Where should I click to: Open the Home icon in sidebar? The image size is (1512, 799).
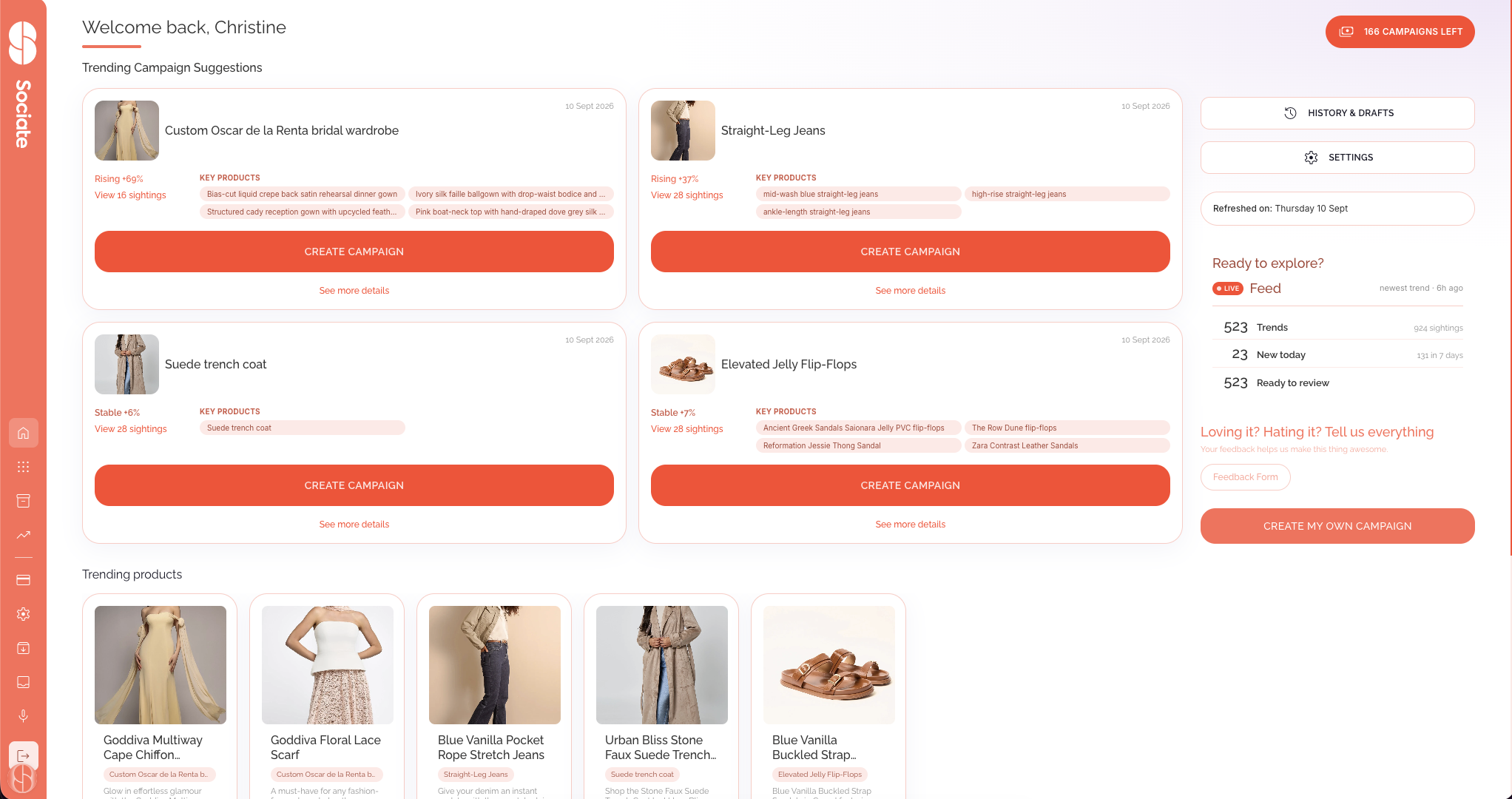coord(23,433)
